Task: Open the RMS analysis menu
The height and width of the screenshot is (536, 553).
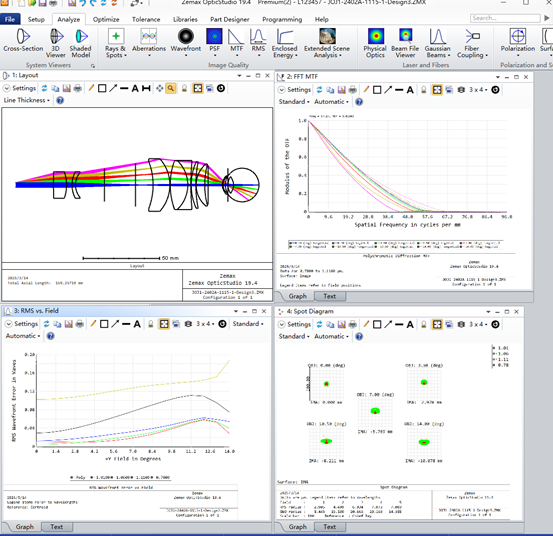Action: click(x=258, y=42)
